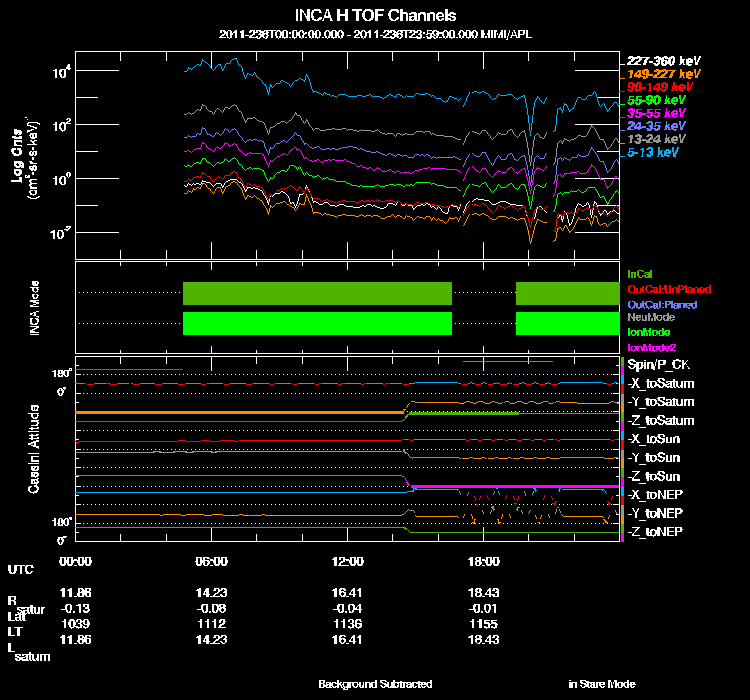
Task: Select the -Z_toSun attitude label
Action: coord(653,477)
